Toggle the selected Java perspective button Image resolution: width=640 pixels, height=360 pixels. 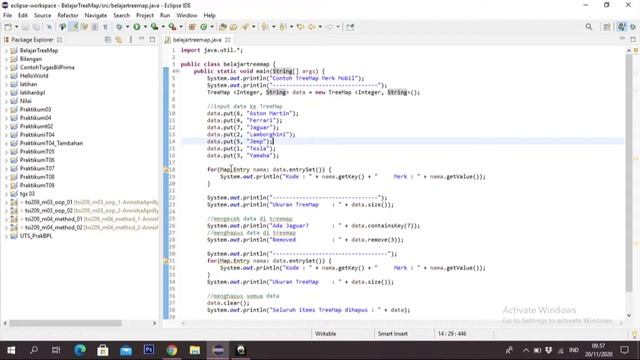(x=621, y=27)
